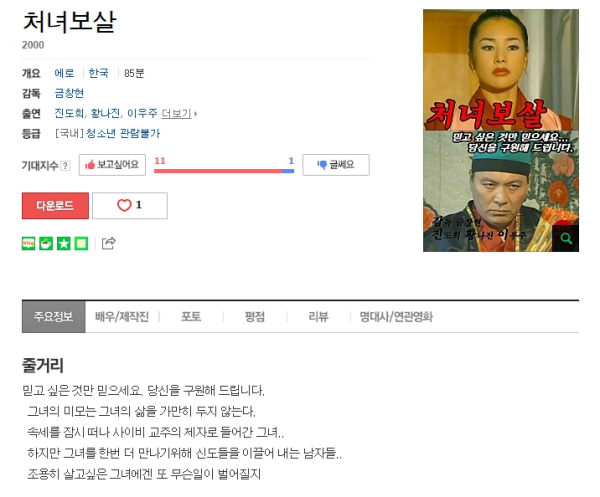Click the green cafe cup share icon
This screenshot has height=497, width=600.
click(x=46, y=243)
